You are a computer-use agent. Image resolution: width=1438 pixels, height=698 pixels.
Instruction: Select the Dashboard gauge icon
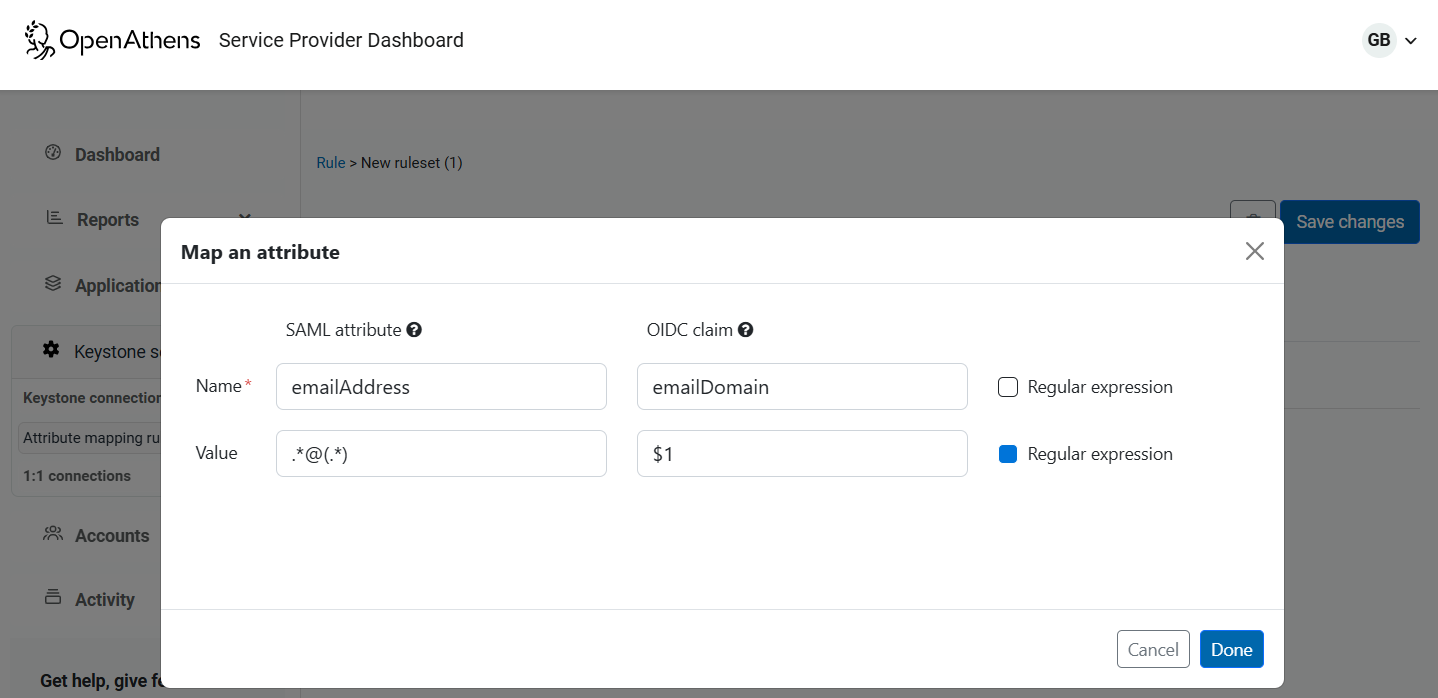pos(52,152)
